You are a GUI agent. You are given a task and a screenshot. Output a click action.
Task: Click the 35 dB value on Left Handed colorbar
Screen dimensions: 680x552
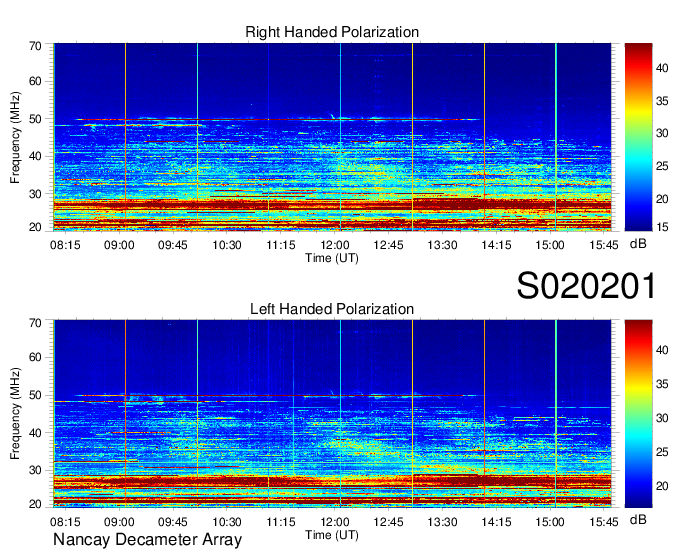(662, 384)
